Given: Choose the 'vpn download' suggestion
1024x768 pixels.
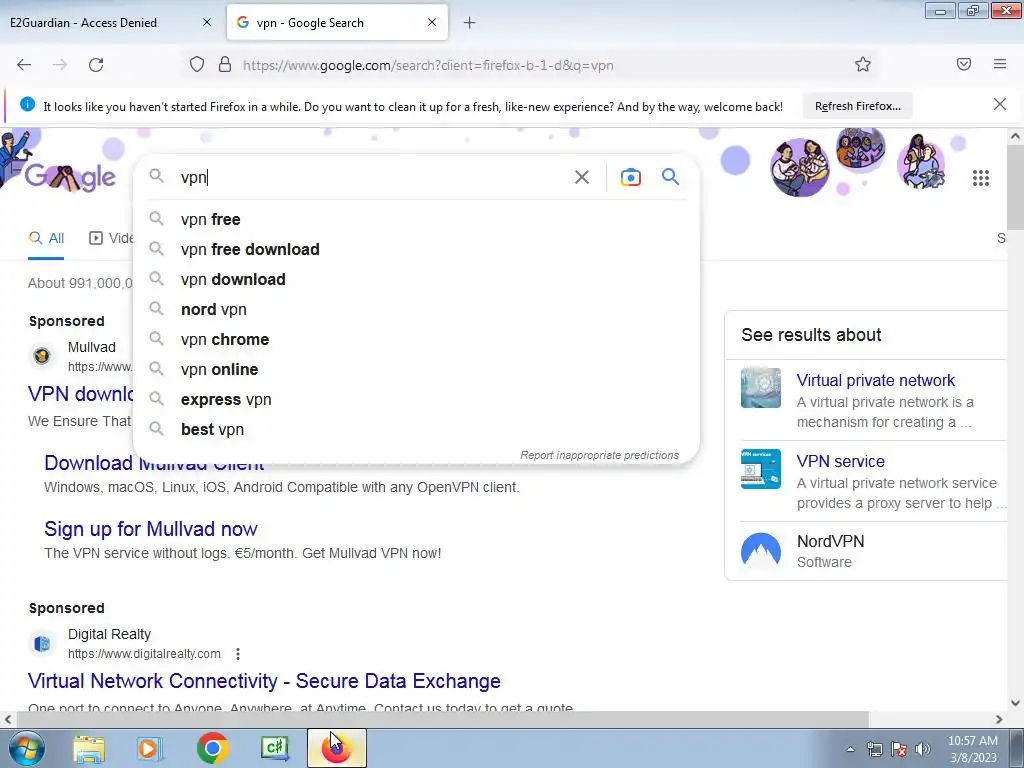Looking at the screenshot, I should point(417,280).
